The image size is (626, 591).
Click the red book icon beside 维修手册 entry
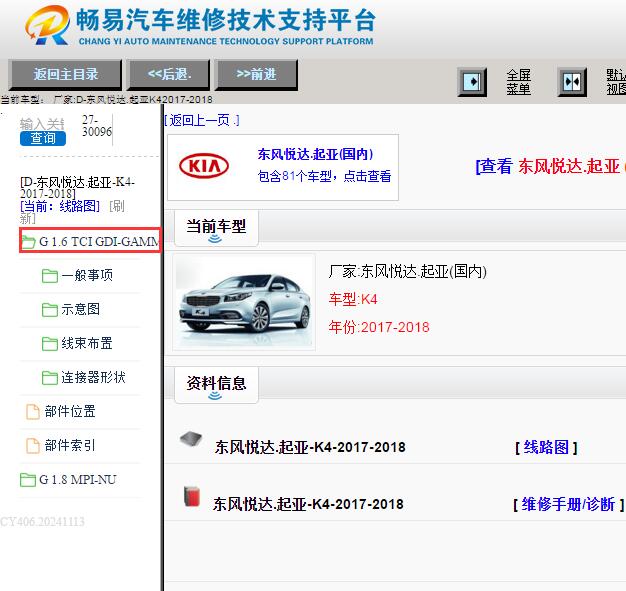coord(192,496)
